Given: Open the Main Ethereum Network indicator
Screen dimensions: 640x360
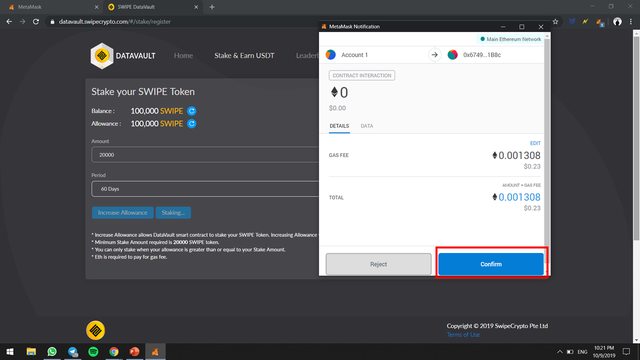Looking at the screenshot, I should coord(510,39).
